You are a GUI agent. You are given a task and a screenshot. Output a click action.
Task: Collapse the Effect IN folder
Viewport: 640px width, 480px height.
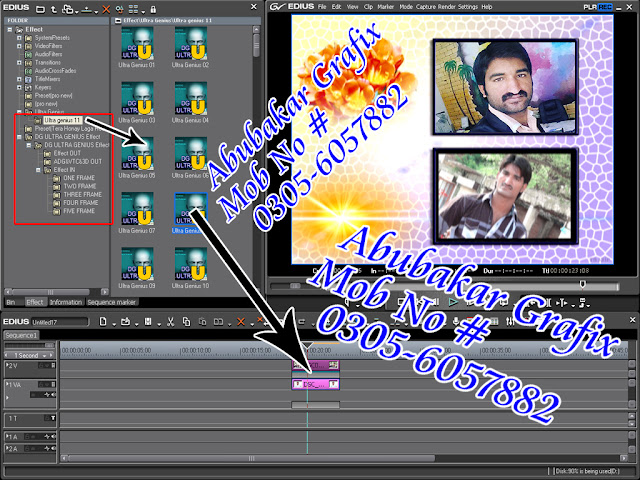click(38, 170)
